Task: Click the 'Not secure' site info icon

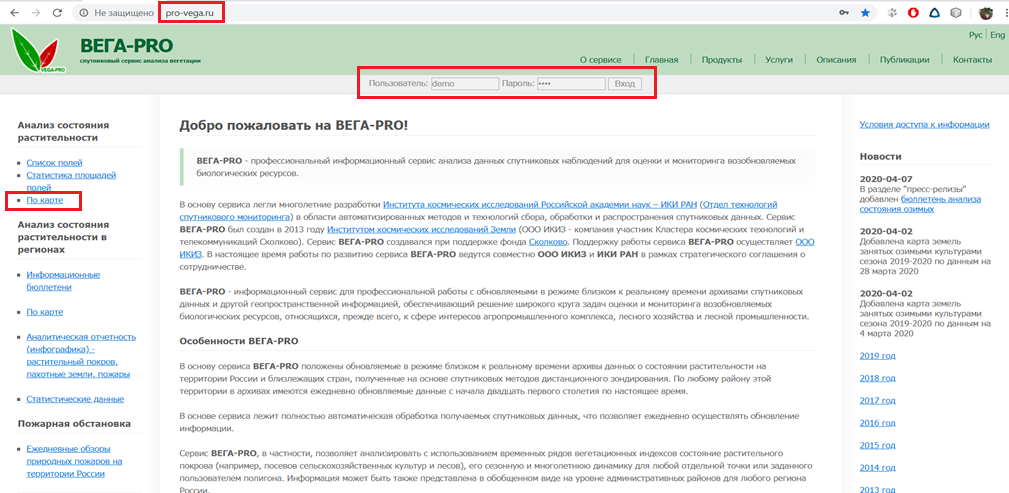Action: (84, 13)
